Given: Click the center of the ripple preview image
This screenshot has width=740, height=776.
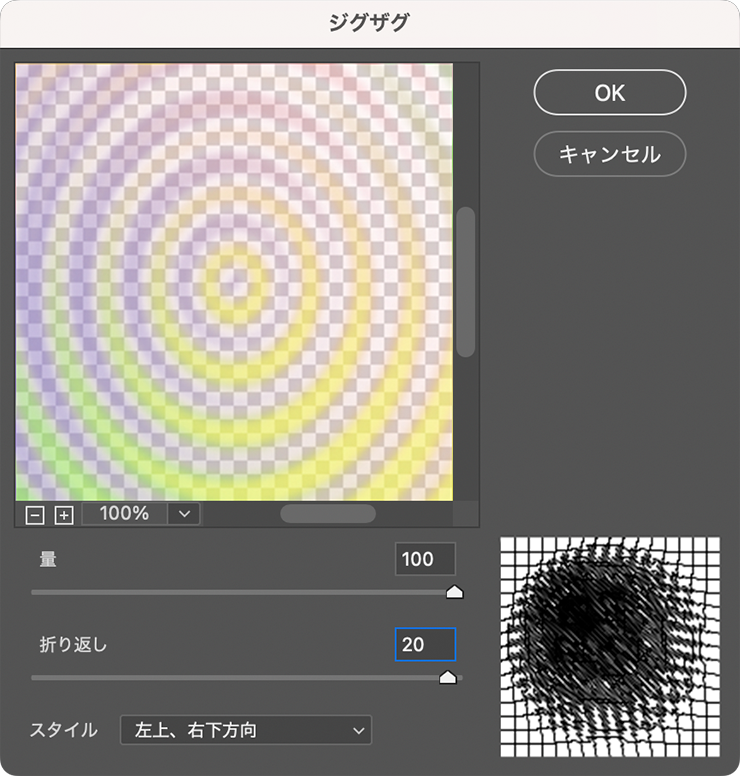Looking at the screenshot, I should [234, 282].
